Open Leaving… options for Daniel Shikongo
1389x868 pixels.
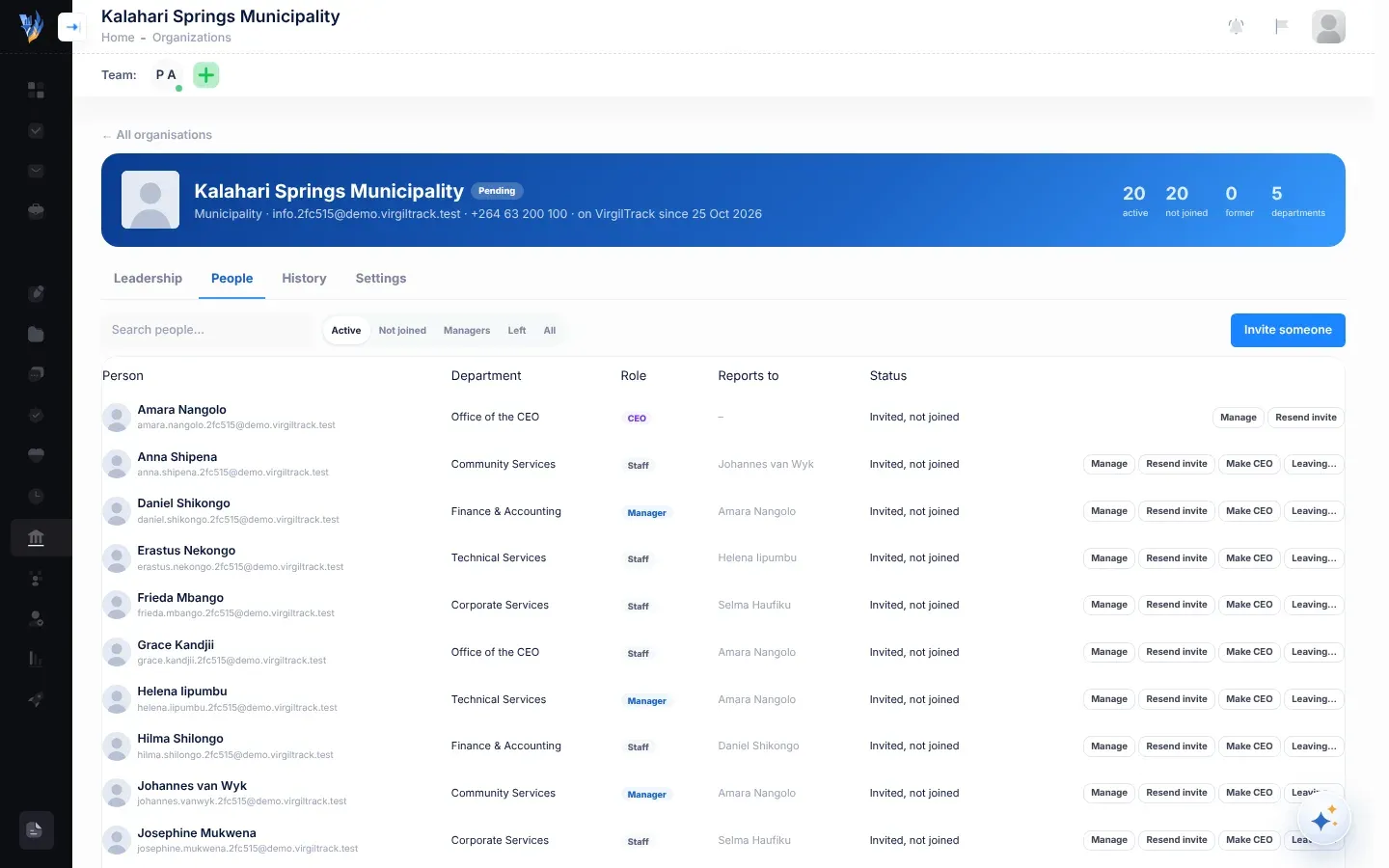click(1314, 511)
